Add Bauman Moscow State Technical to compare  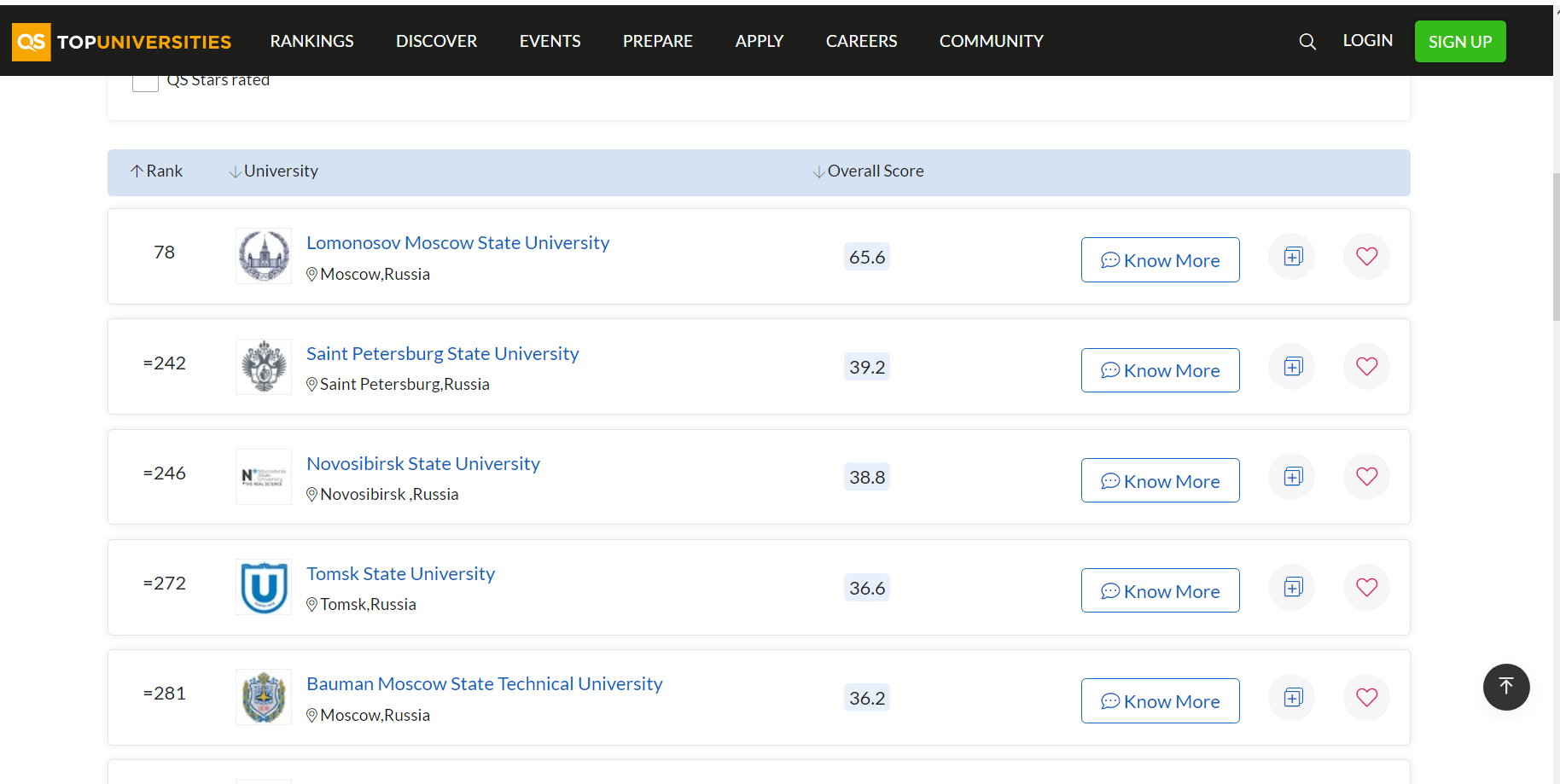point(1293,698)
